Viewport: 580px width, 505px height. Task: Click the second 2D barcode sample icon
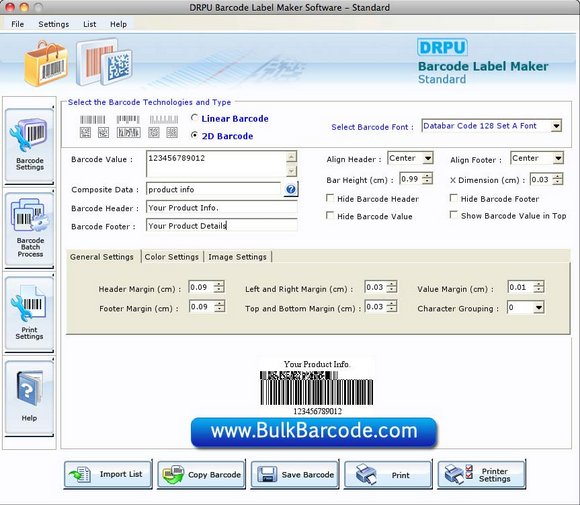pyautogui.click(x=103, y=132)
